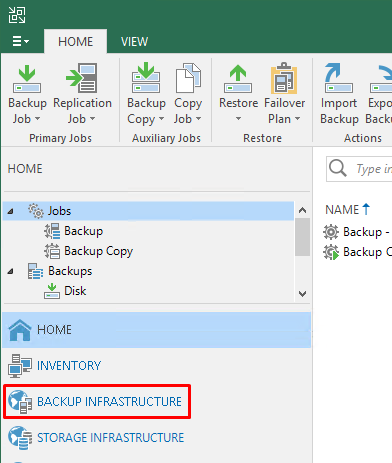
Task: Click the tree vertical scrollbar thumb
Action: [x=302, y=237]
